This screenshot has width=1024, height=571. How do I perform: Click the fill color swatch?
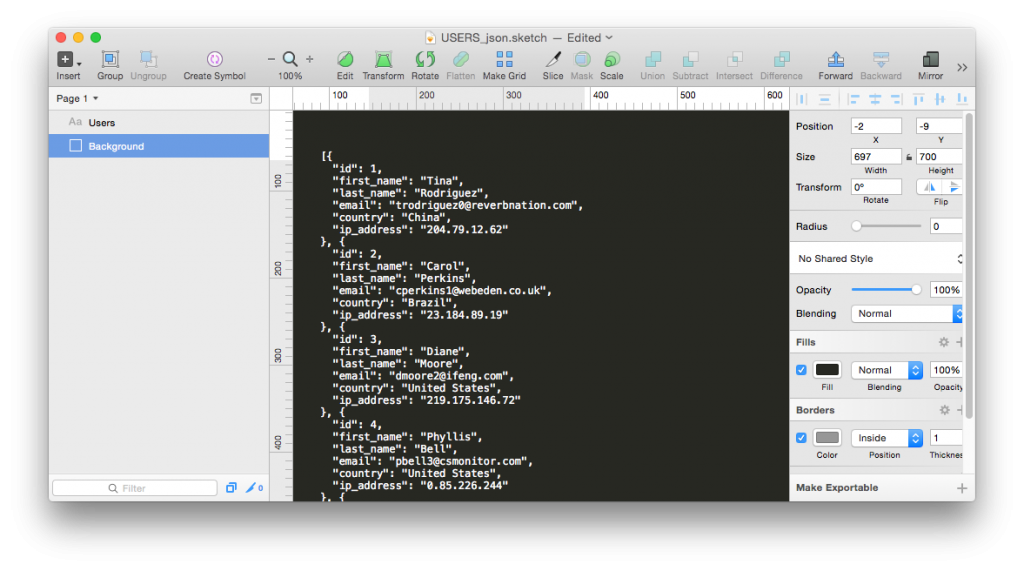pyautogui.click(x=827, y=370)
